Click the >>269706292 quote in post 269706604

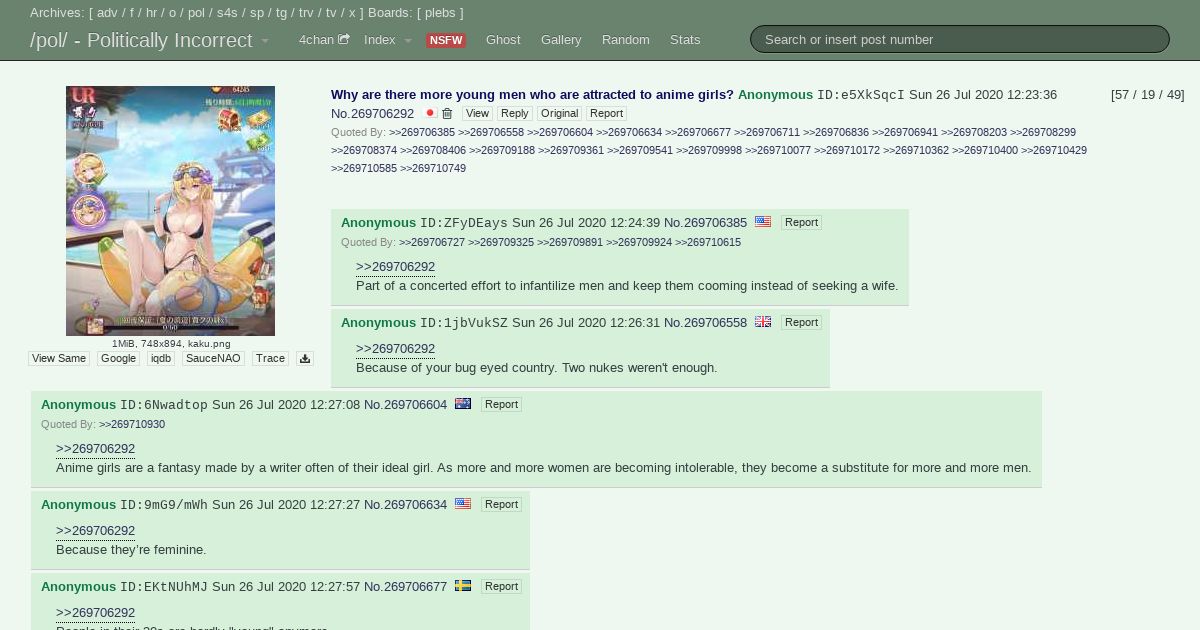95,449
